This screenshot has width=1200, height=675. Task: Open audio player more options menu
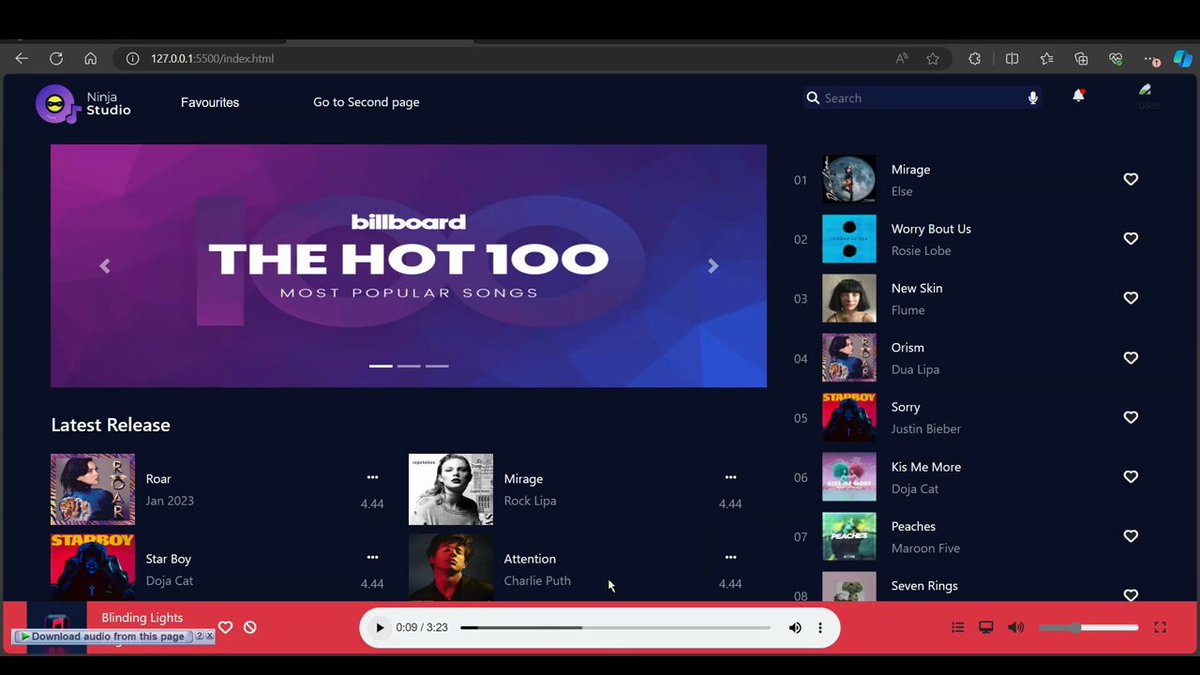pos(820,628)
